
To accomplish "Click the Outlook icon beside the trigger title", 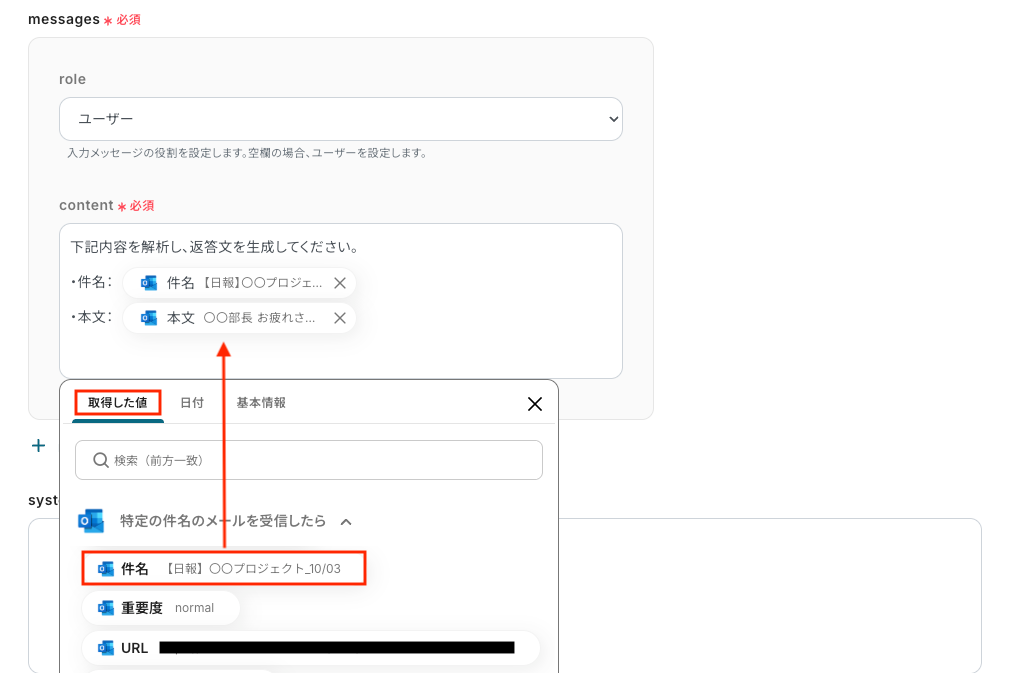I will coord(91,521).
